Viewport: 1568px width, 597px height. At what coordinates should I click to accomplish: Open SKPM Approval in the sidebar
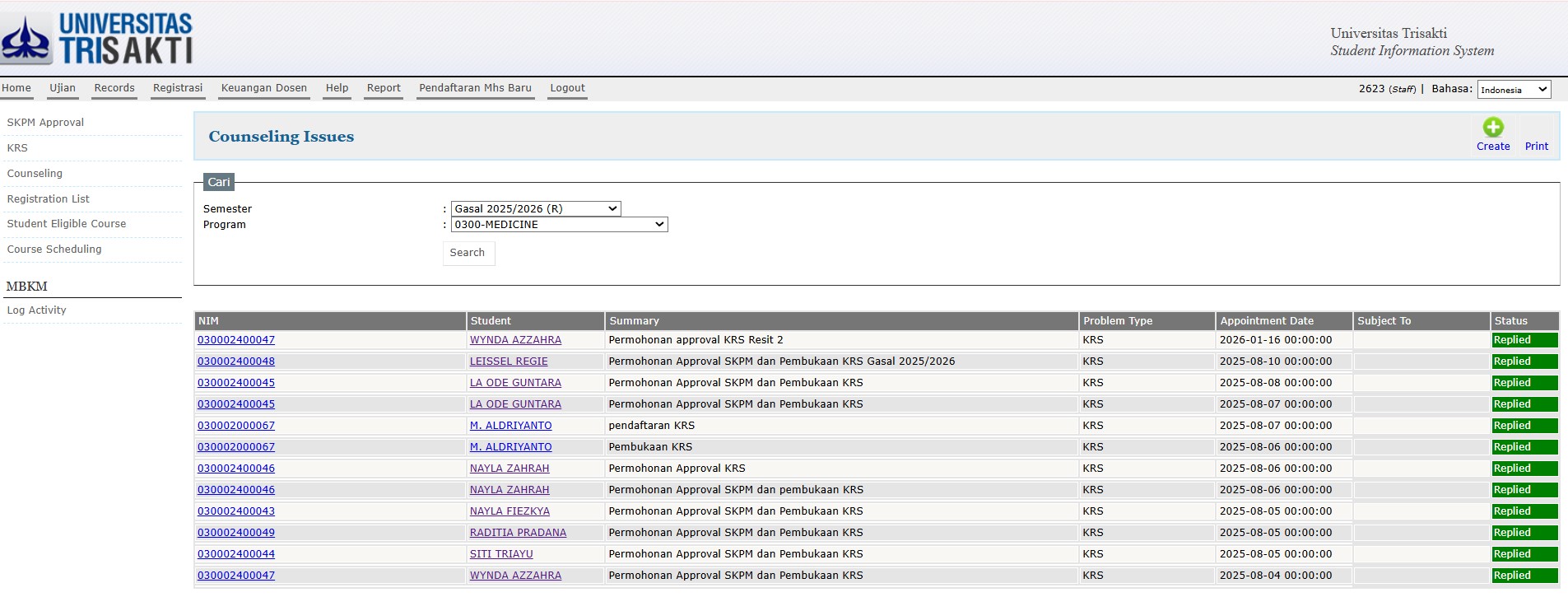click(45, 123)
